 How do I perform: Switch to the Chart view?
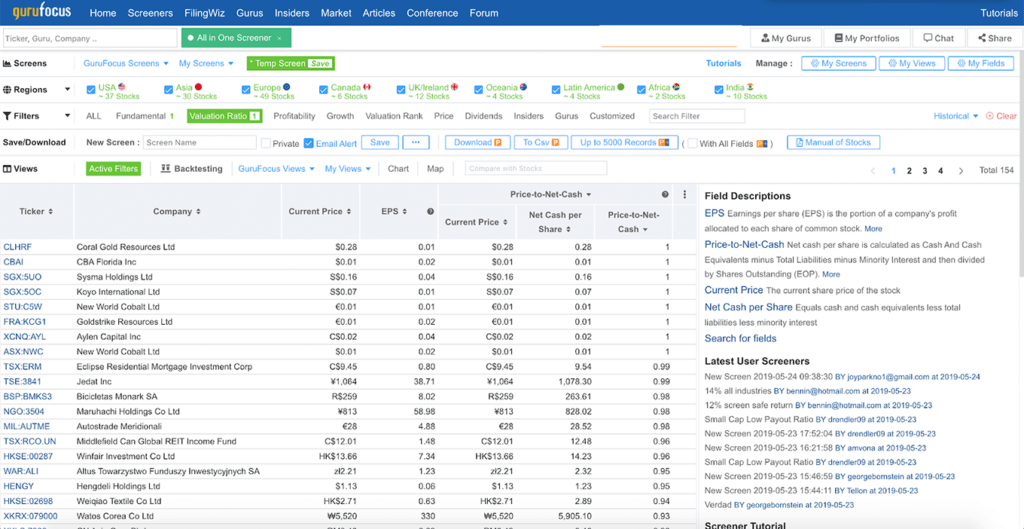click(398, 169)
